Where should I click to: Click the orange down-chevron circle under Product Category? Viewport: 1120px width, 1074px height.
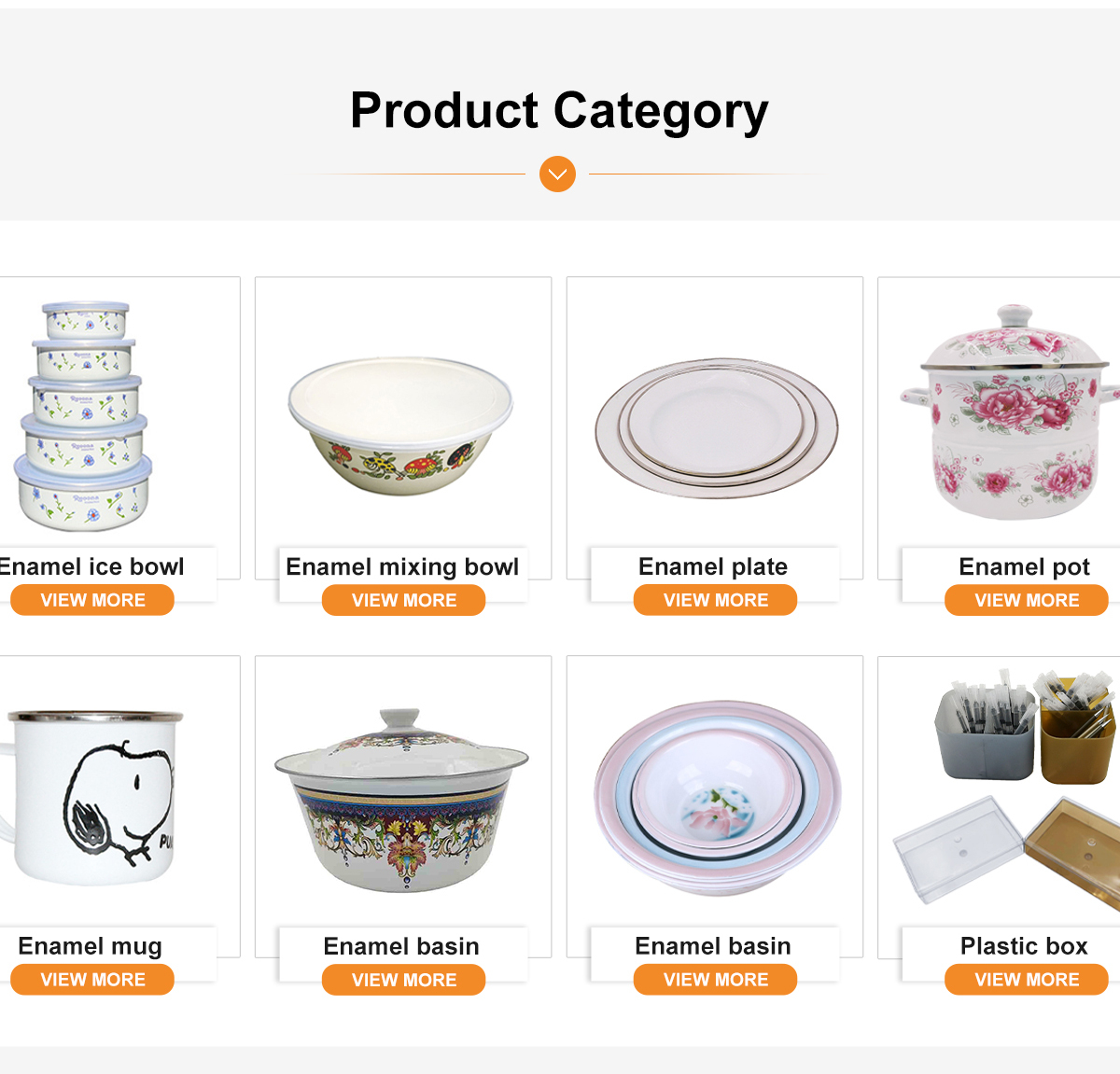pyautogui.click(x=557, y=174)
